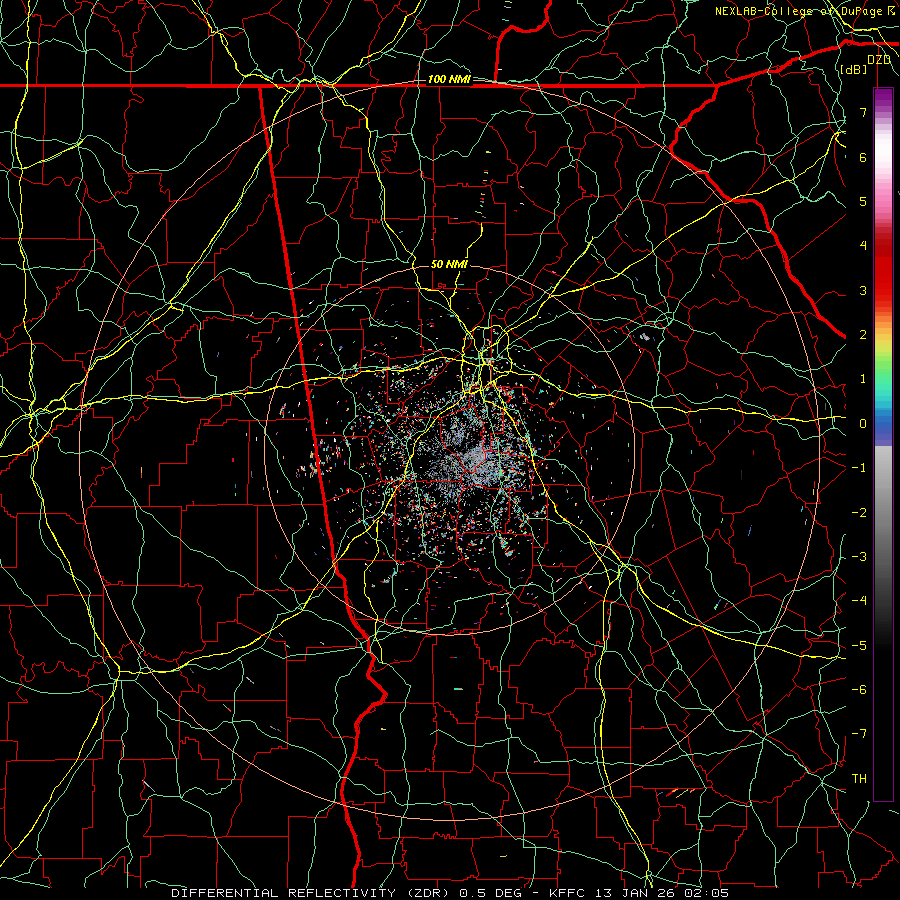Click the "-5" value on the ZDR color scale

point(859,645)
